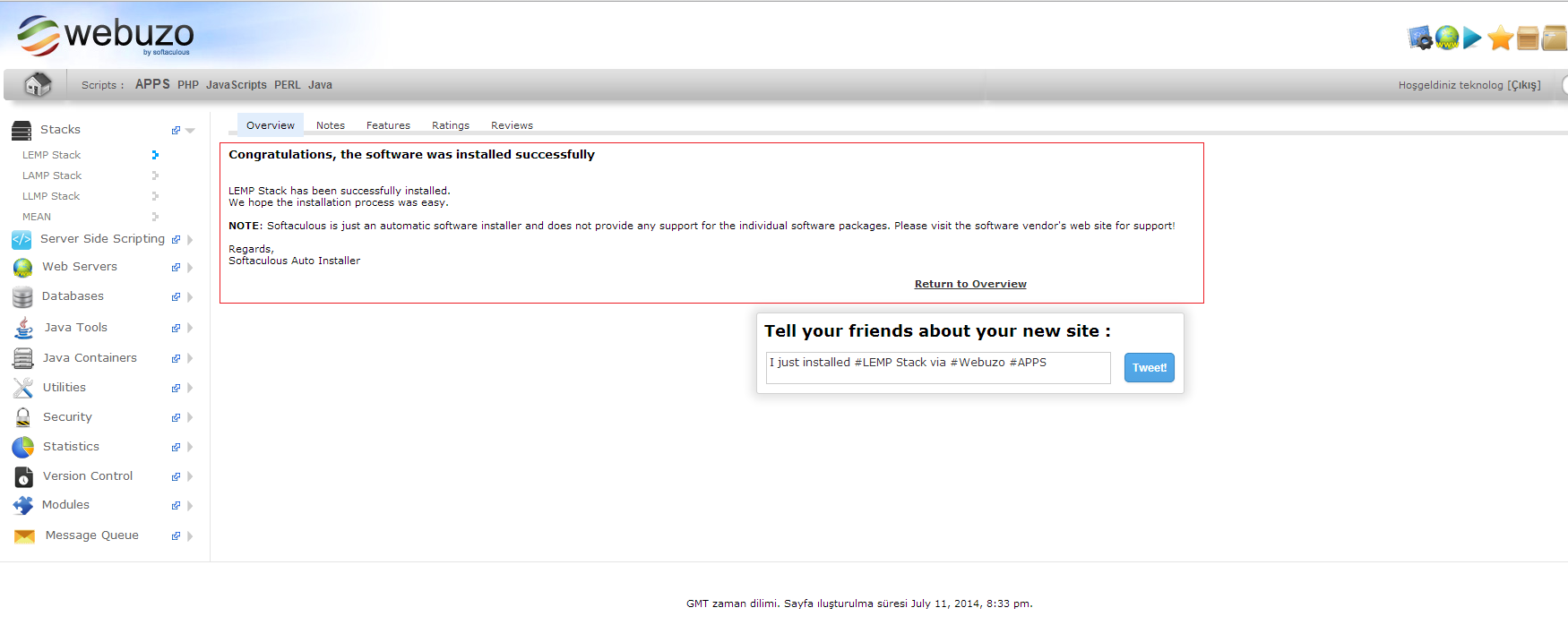Click external link icon beside Web Servers
Viewport: 1568px width, 625px height.
point(176,268)
